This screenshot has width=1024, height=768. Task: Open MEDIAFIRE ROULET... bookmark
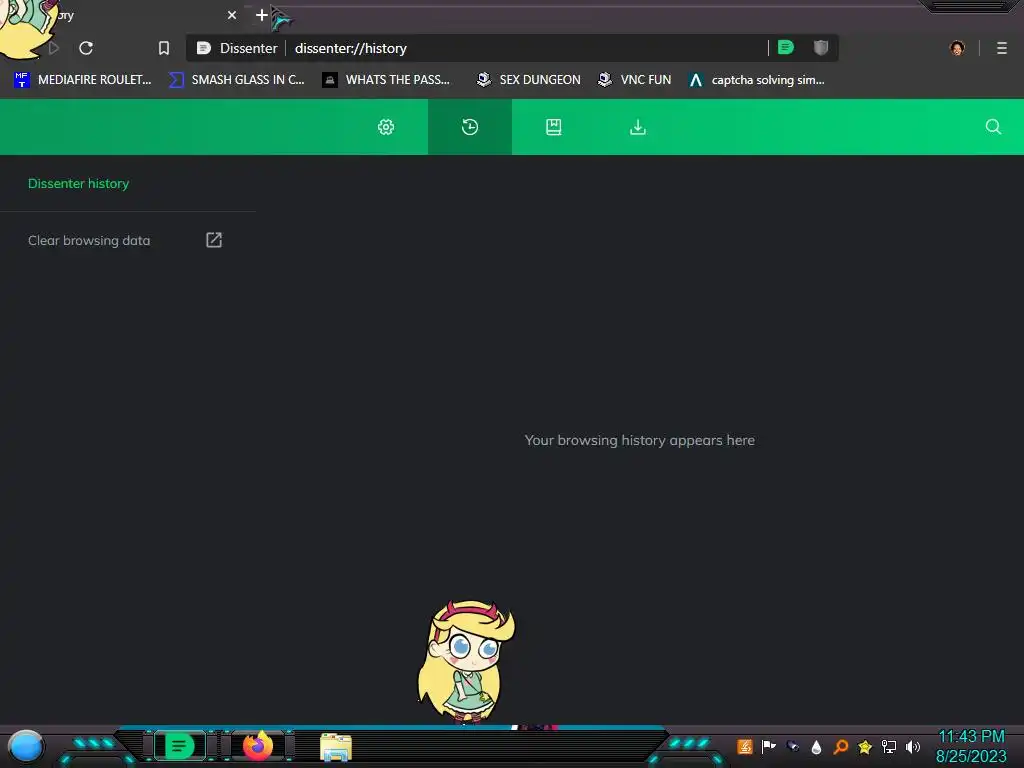tap(82, 80)
